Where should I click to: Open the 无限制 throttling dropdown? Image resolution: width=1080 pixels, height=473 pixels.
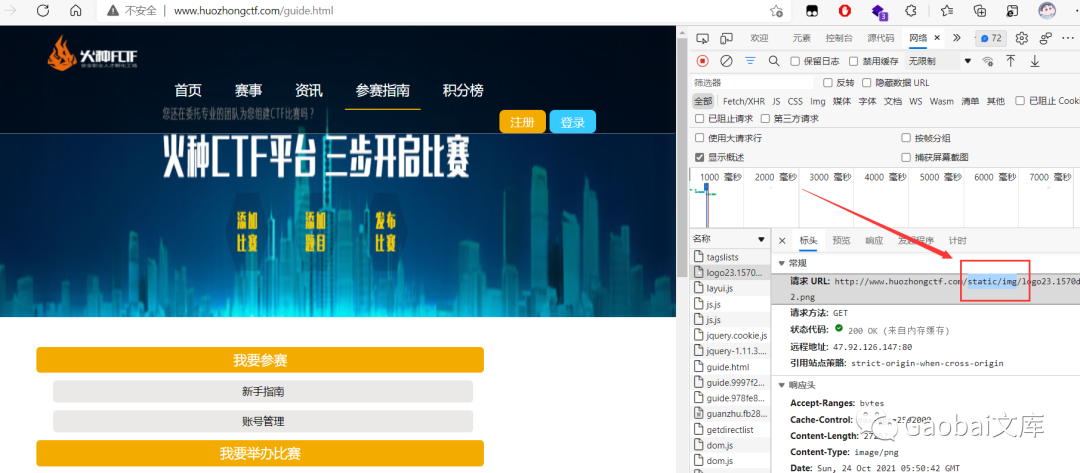pos(939,61)
